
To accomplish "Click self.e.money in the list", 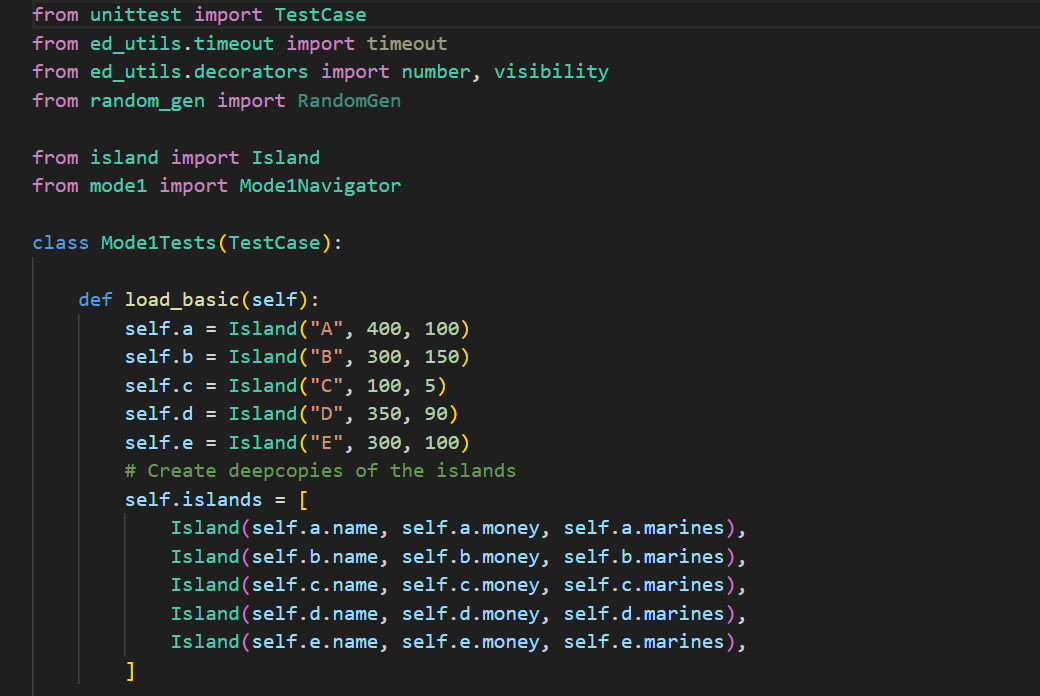I will tap(470, 642).
